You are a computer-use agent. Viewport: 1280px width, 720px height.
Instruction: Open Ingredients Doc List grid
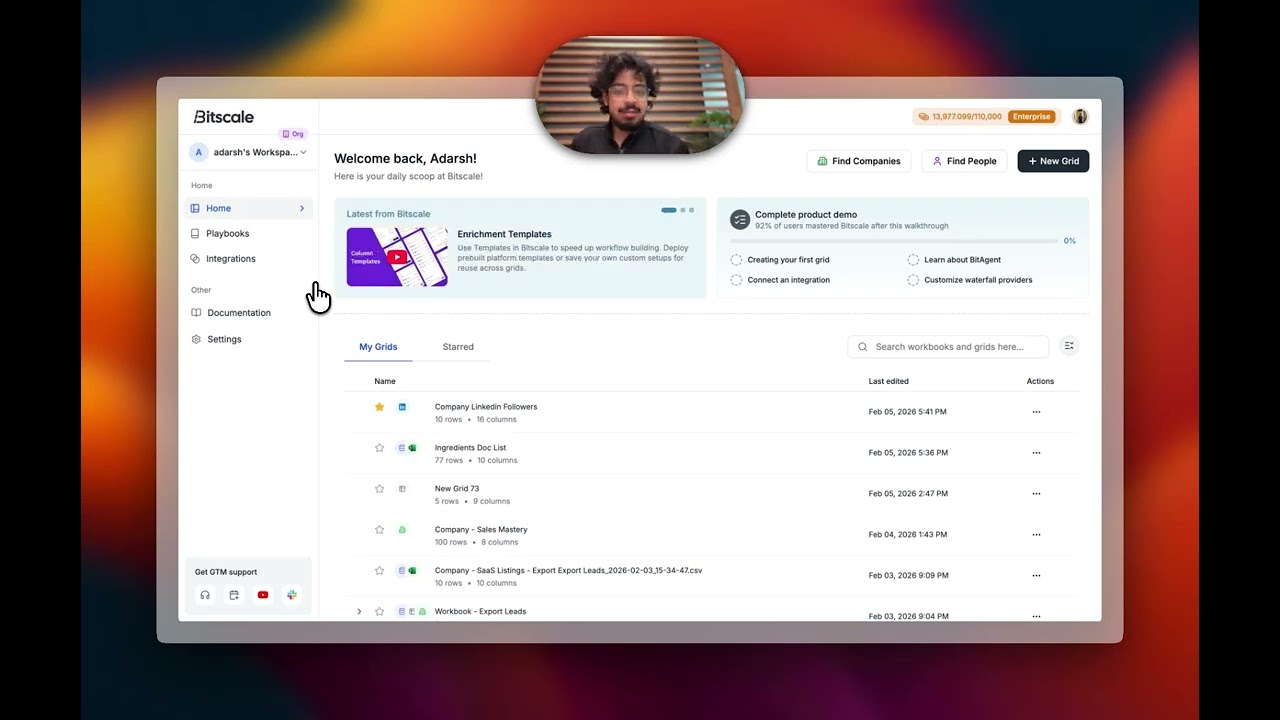[x=470, y=448]
